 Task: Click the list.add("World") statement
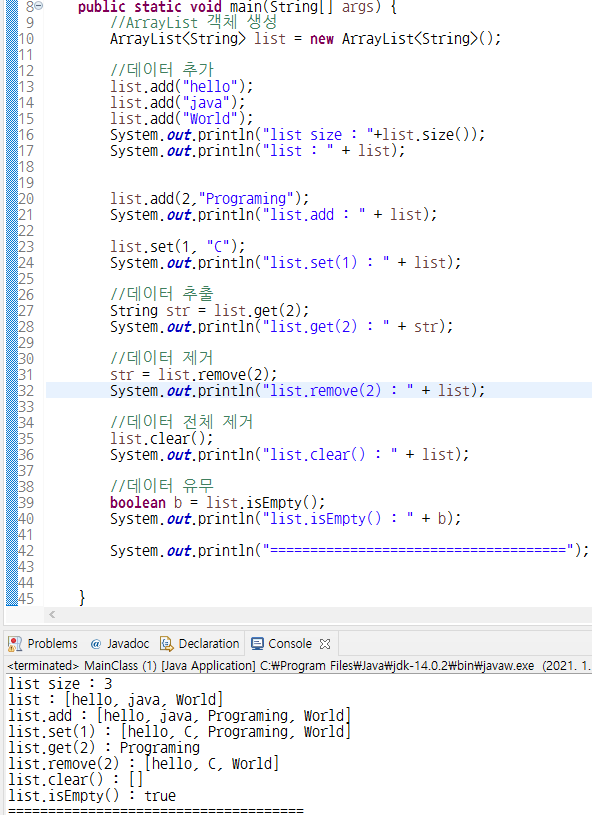181,119
